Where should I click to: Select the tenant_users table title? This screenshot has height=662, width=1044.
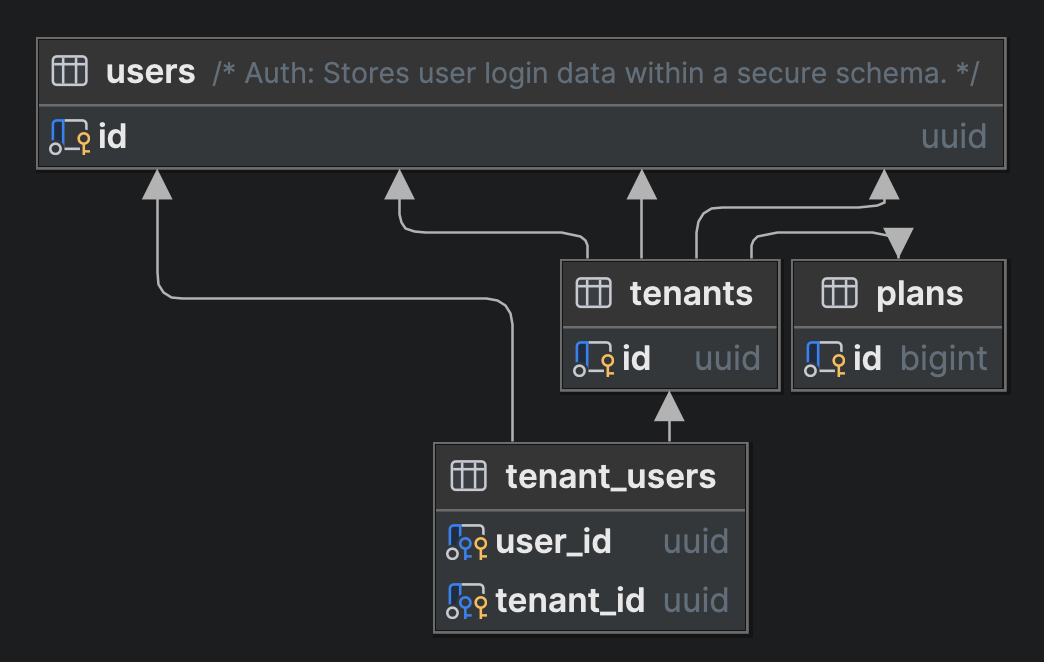612,477
